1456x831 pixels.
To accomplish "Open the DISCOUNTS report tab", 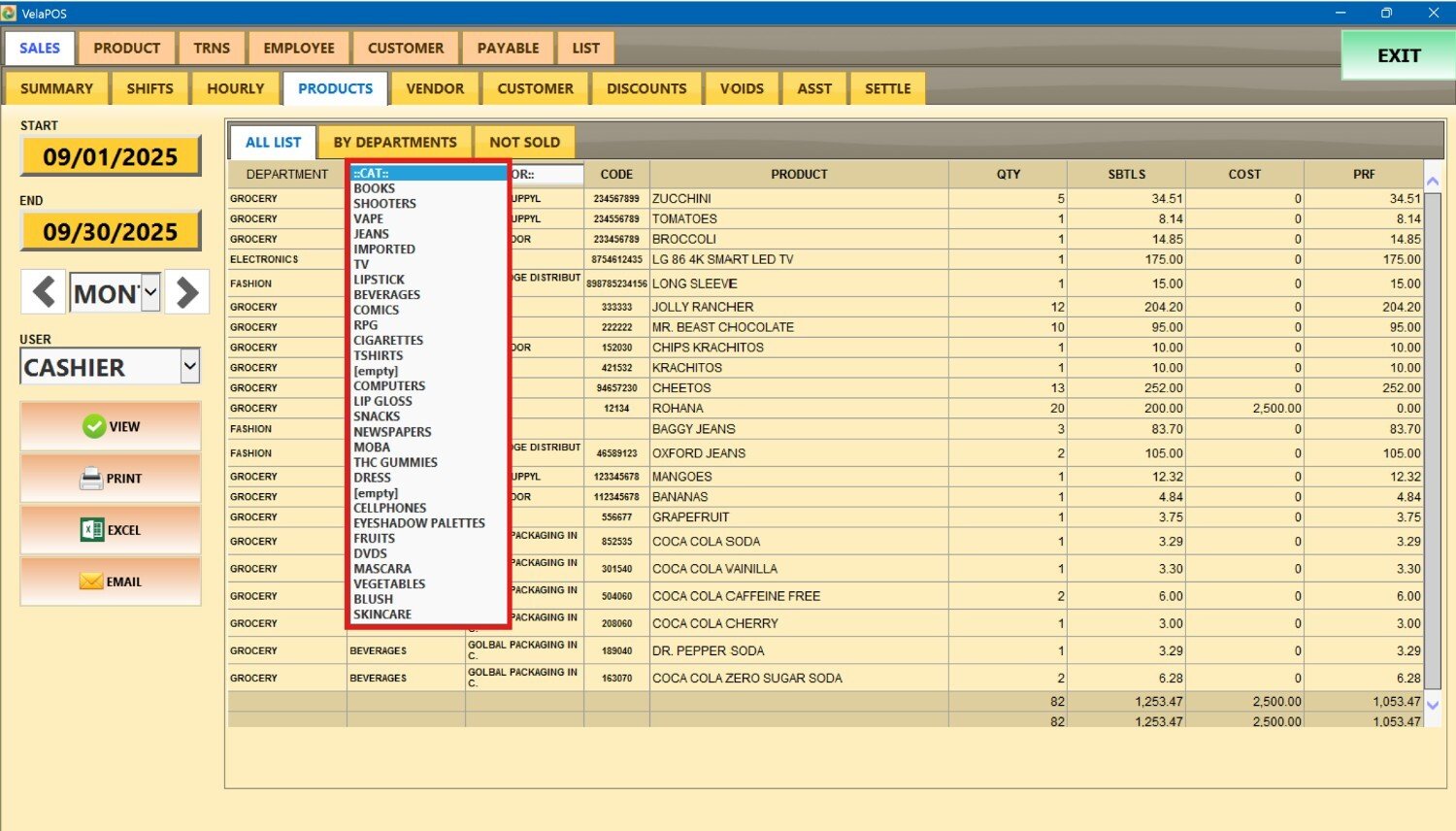I will [646, 88].
